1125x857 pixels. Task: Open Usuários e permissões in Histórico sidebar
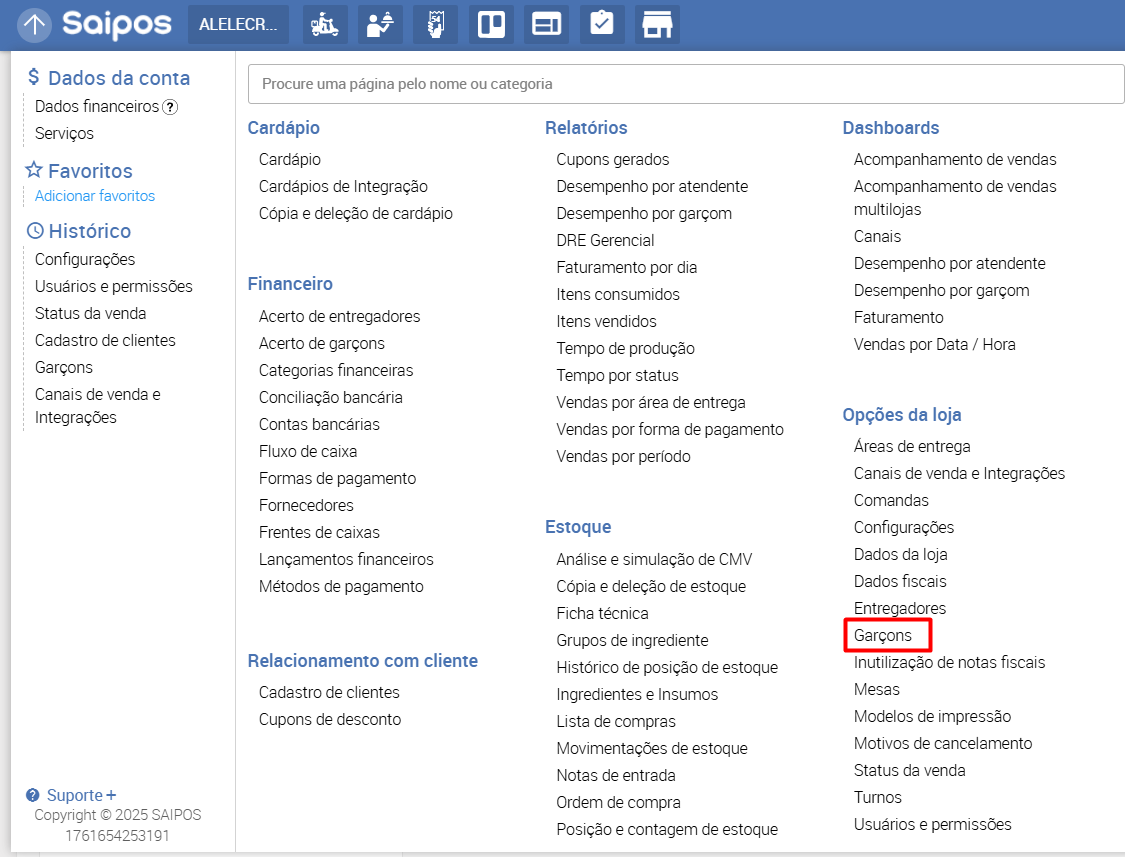tap(113, 286)
